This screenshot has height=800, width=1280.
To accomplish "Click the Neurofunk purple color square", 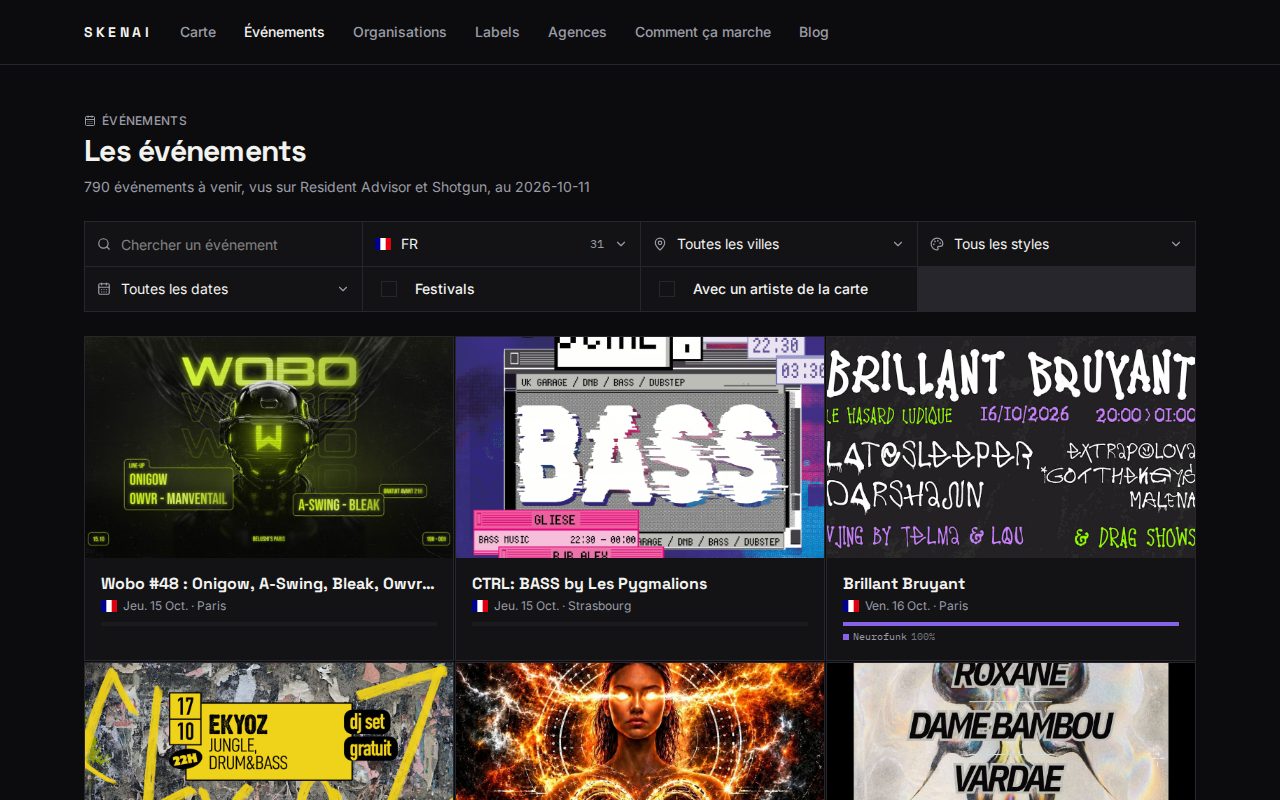I will (x=846, y=637).
